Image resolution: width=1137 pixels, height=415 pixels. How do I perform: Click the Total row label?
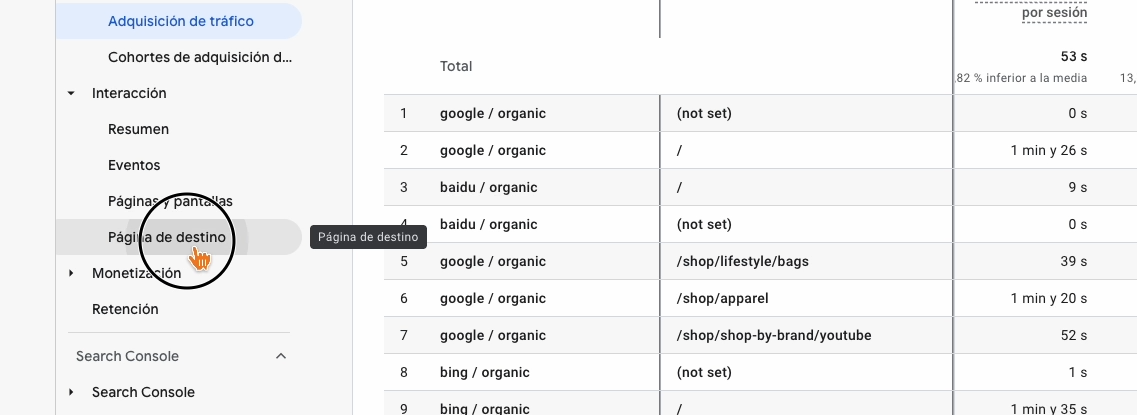tap(456, 66)
